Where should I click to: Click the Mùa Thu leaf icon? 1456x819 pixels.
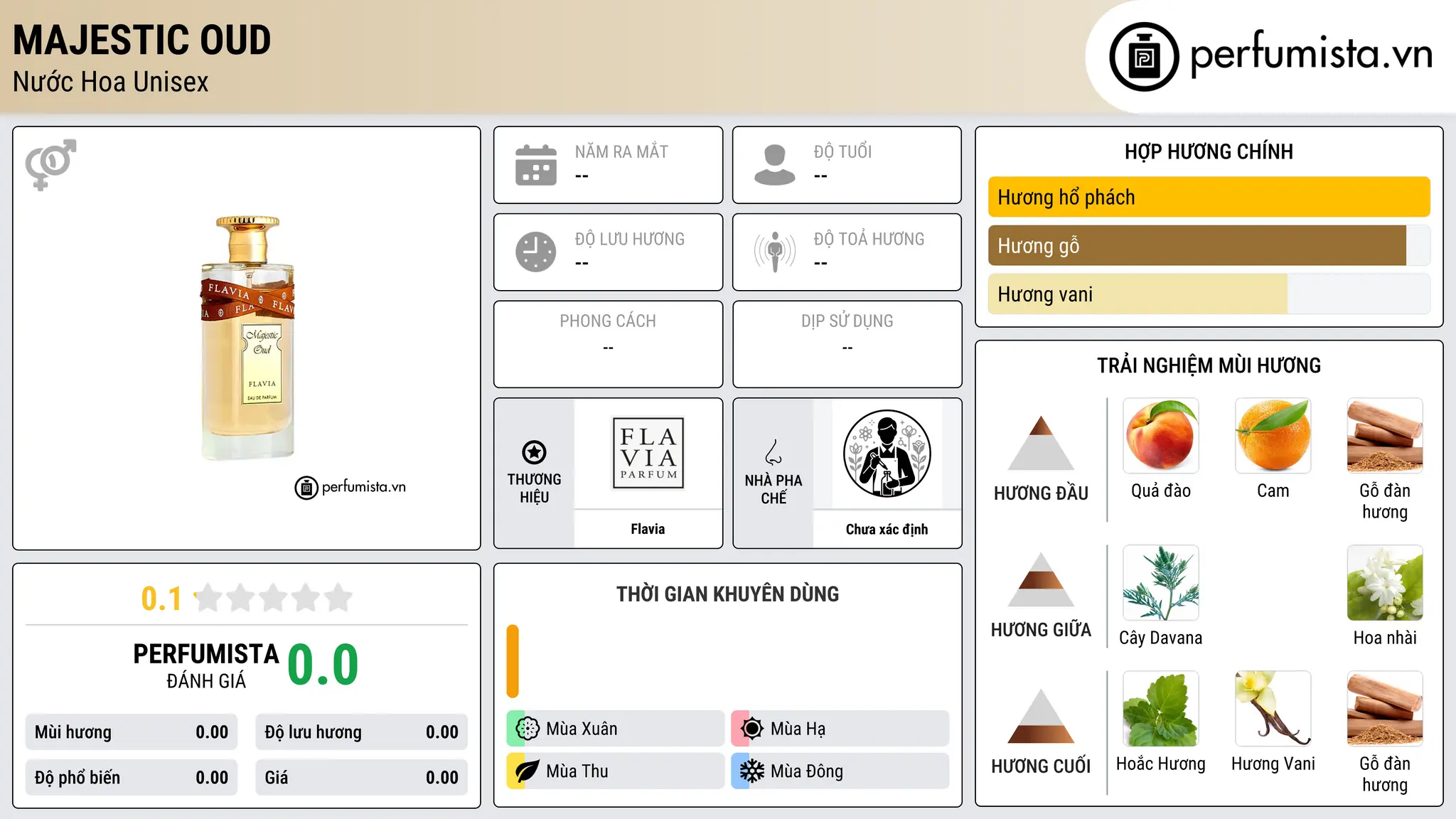click(x=528, y=771)
